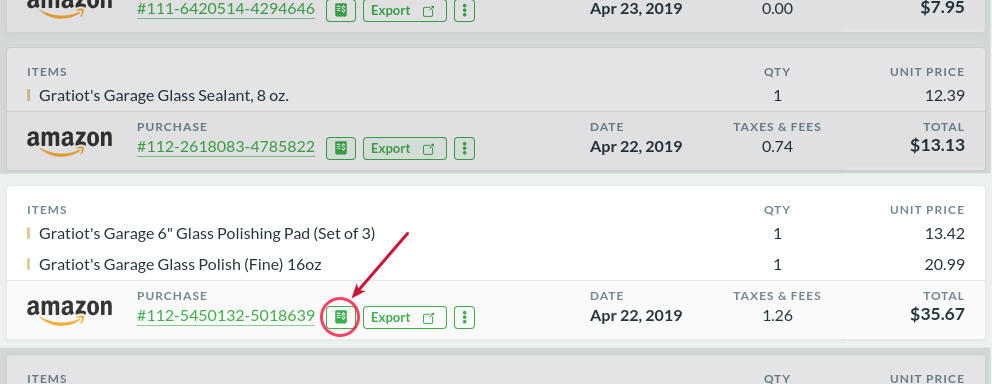Export order #112-2618083-4785822

click(405, 149)
